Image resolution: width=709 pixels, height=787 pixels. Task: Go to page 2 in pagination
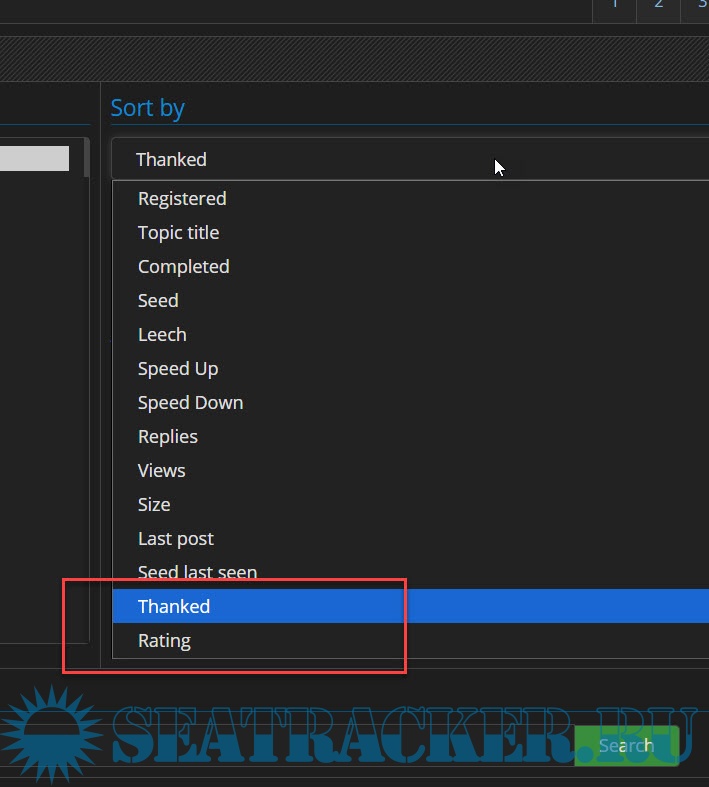[658, 7]
